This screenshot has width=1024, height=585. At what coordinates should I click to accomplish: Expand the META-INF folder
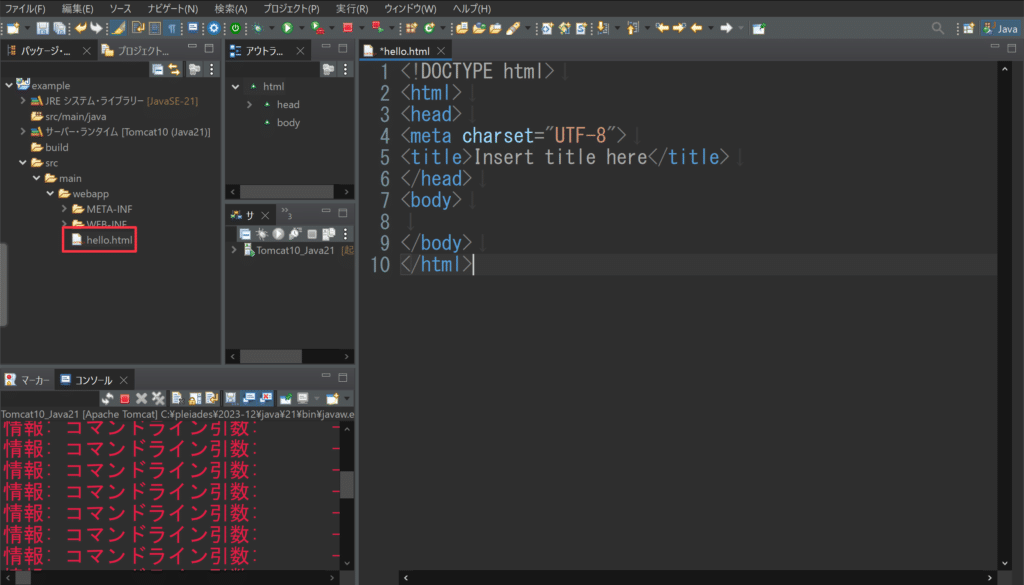click(x=65, y=209)
